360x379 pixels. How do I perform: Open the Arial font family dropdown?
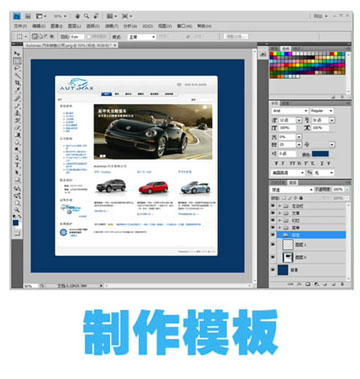click(290, 111)
